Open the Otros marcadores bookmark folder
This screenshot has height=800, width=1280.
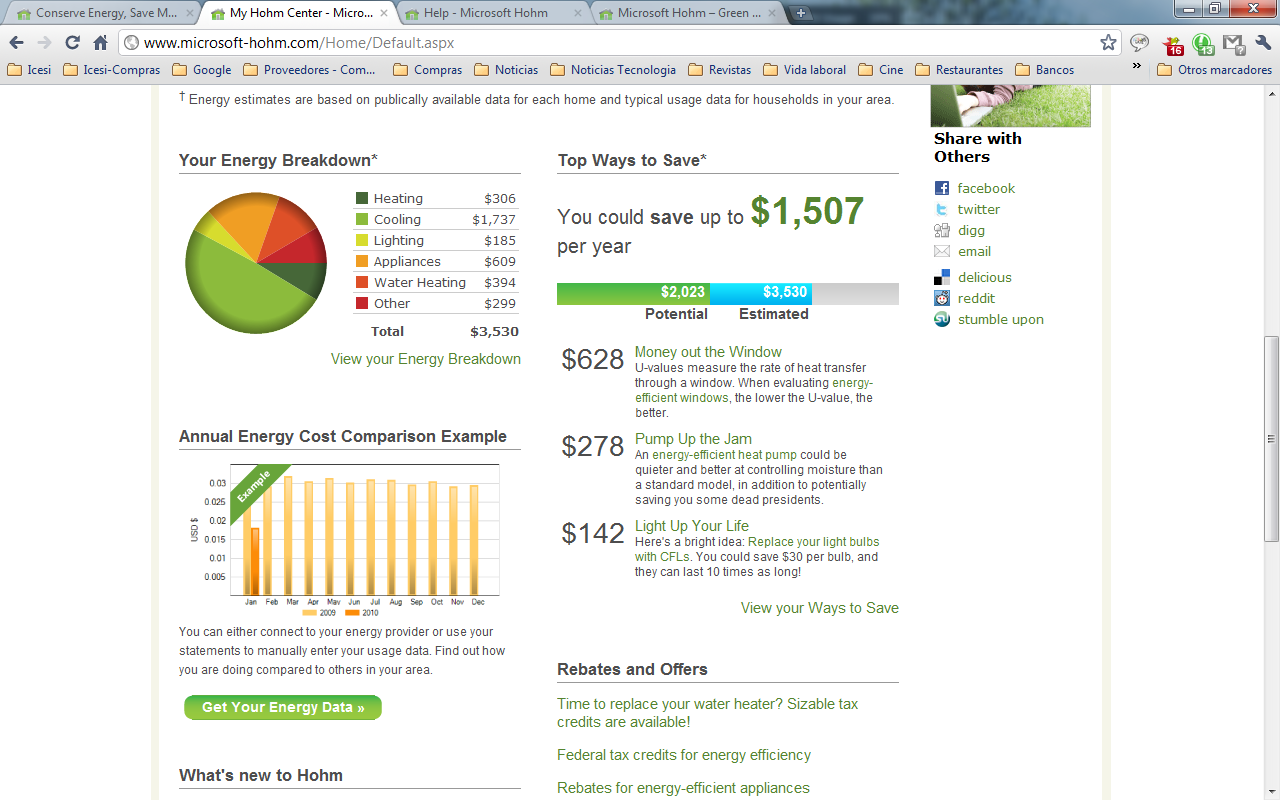[1214, 70]
